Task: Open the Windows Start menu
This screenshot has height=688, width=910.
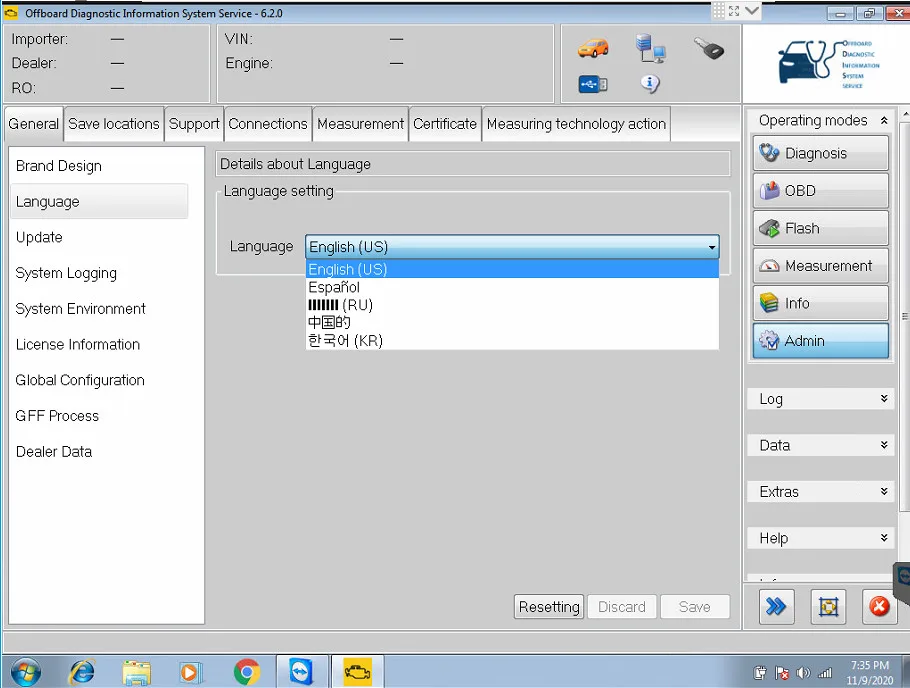Action: (x=26, y=672)
